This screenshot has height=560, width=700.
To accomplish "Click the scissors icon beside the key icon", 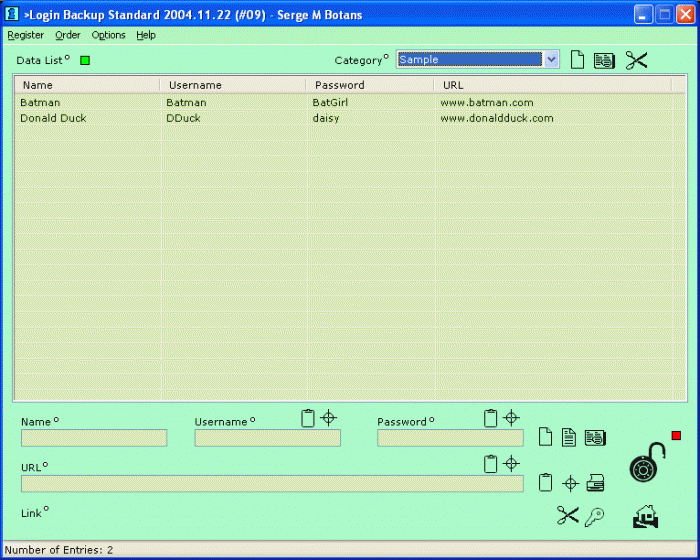I will [568, 516].
